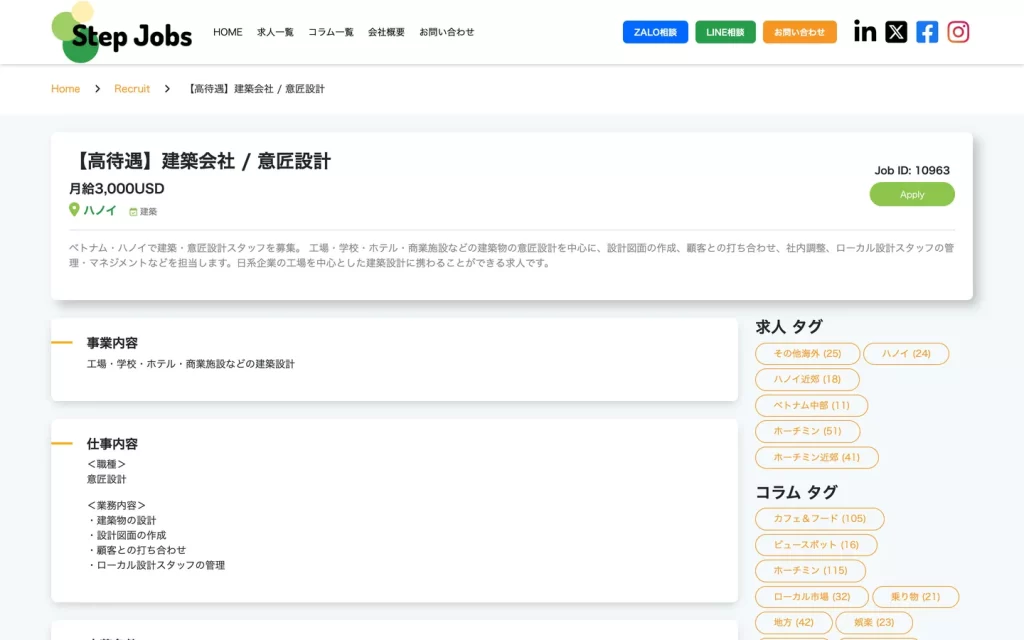The image size is (1024, 640).
Task: Select the ビュースポット (16) column tag
Action: (816, 545)
